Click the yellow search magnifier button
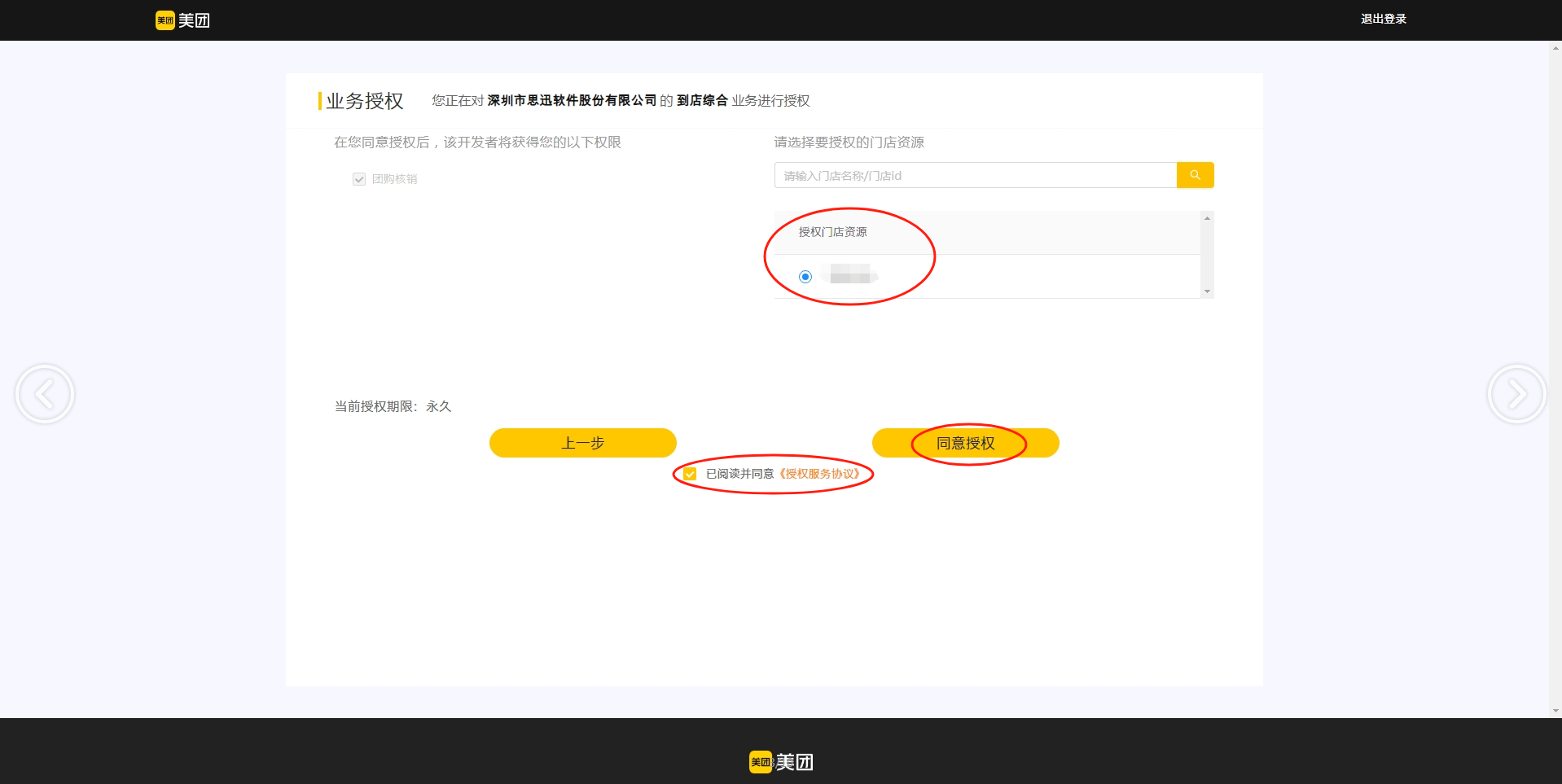Screen dimensions: 1562x784 [x=1195, y=175]
